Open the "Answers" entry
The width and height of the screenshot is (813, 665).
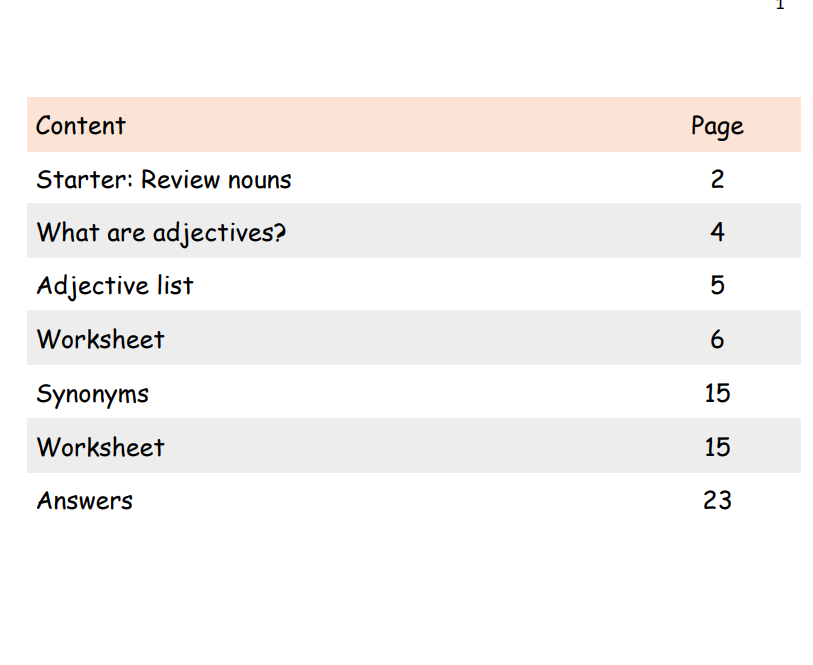pos(85,500)
